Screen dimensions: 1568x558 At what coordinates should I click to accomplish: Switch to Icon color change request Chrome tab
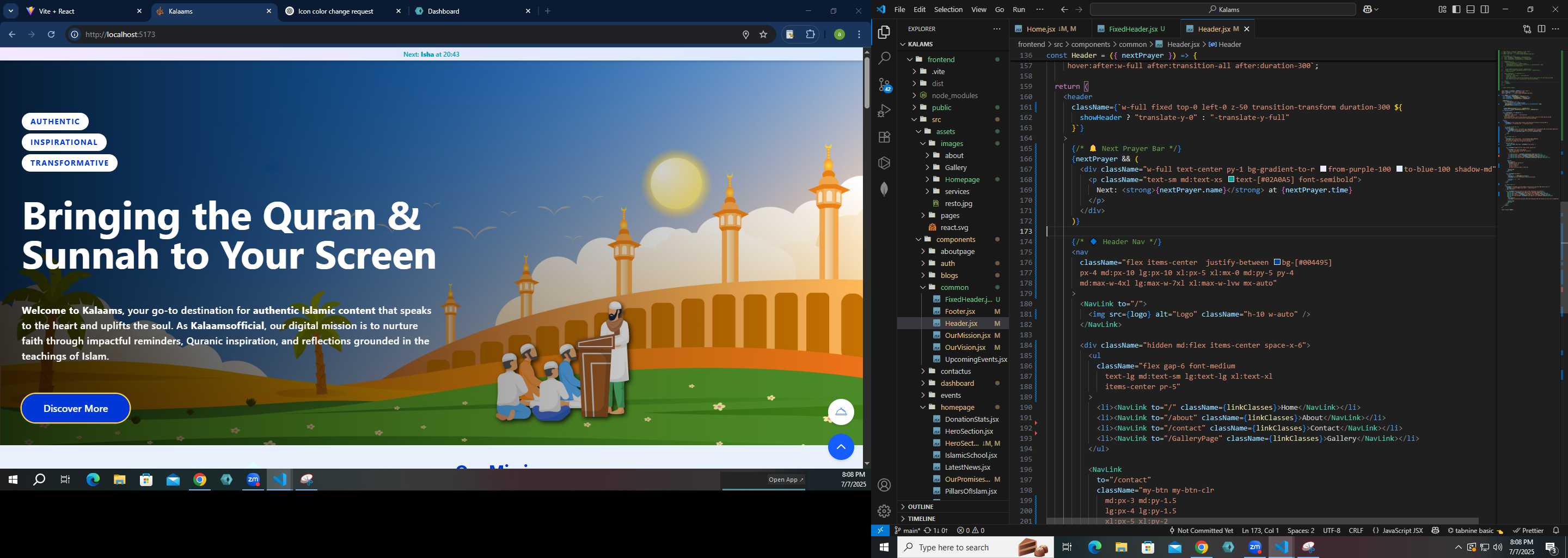point(344,11)
